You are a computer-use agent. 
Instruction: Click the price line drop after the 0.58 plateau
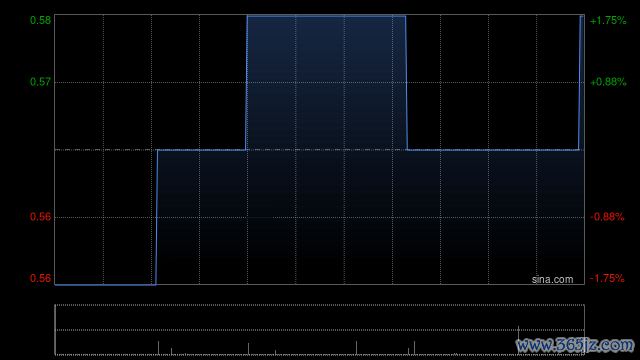(x=407, y=83)
